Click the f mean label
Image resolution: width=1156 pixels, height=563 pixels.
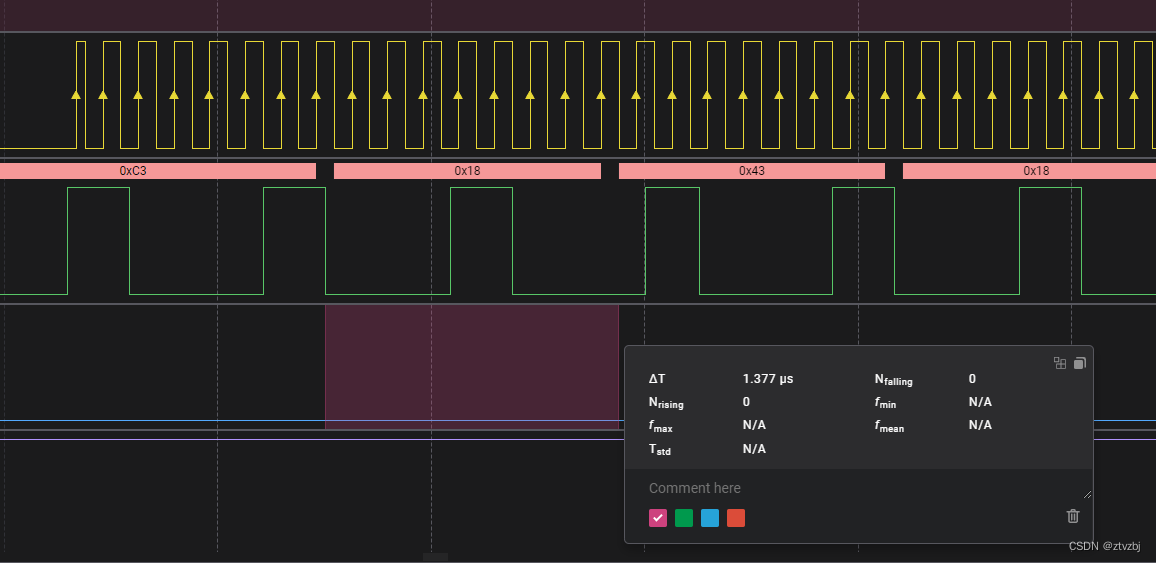pos(889,427)
